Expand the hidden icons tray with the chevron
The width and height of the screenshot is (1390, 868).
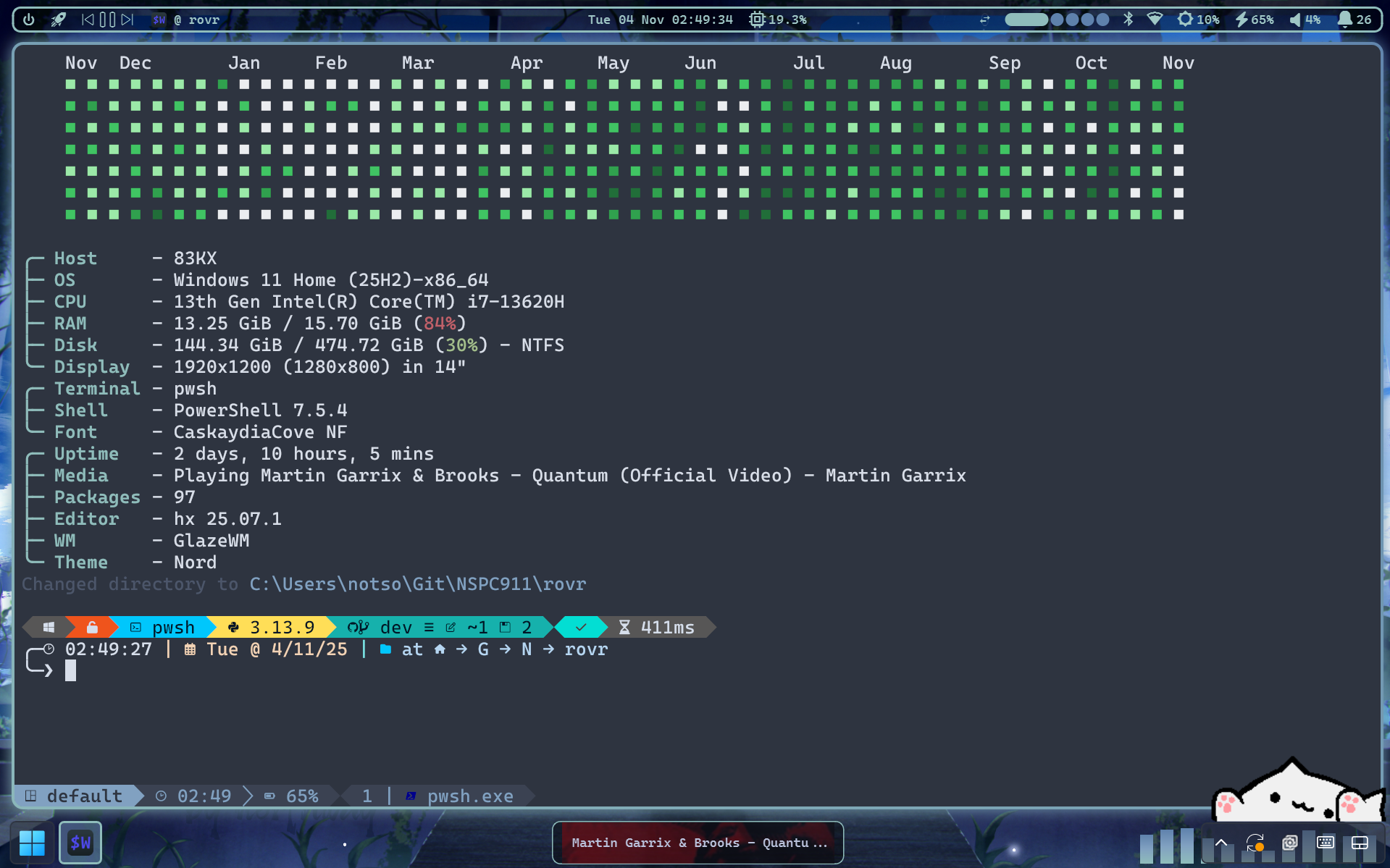[x=1221, y=843]
